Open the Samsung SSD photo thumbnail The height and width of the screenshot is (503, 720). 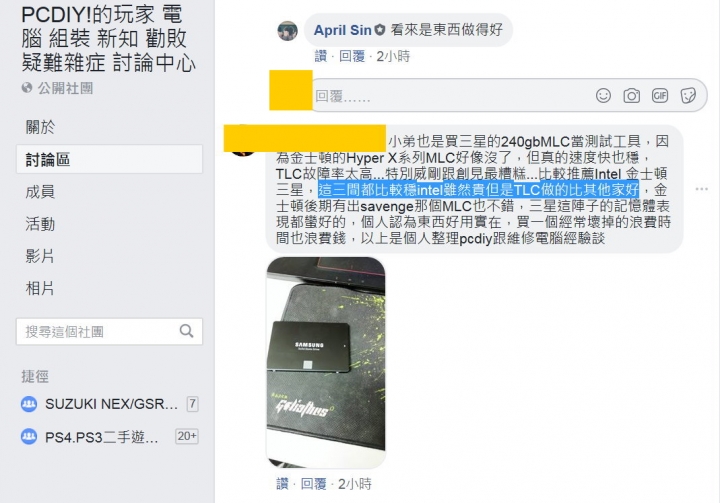(326, 362)
